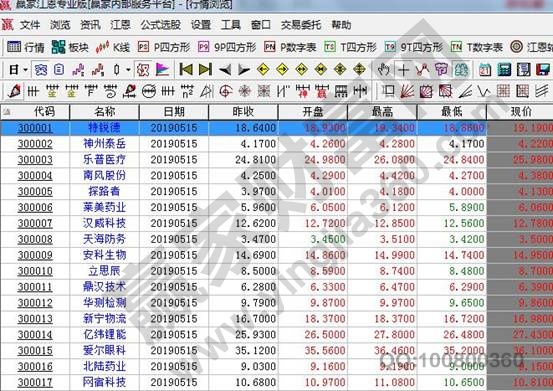
Task: Open the T数字表 tool
Action: click(476, 47)
